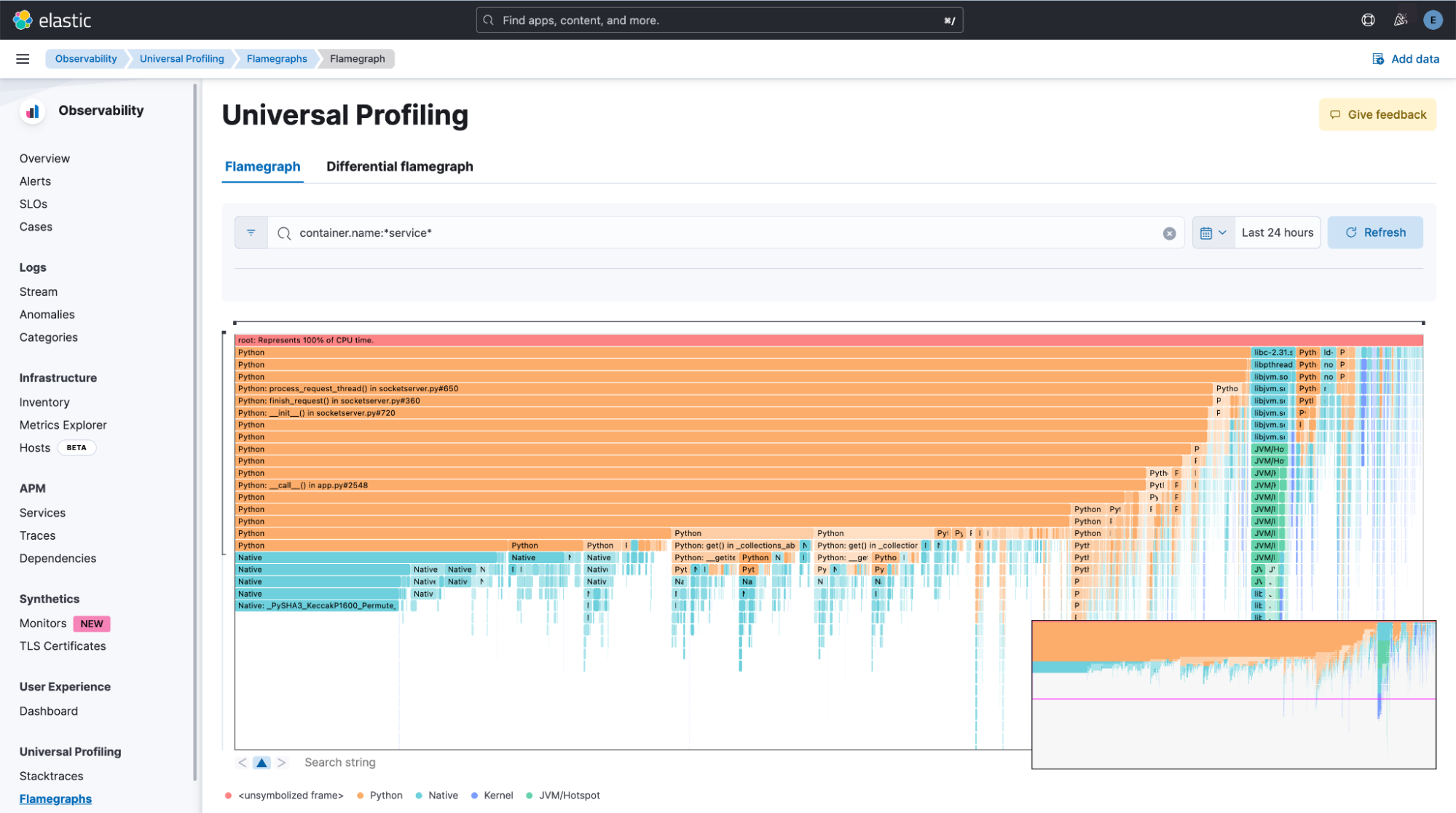Expand the calendar time range selector

point(1213,232)
